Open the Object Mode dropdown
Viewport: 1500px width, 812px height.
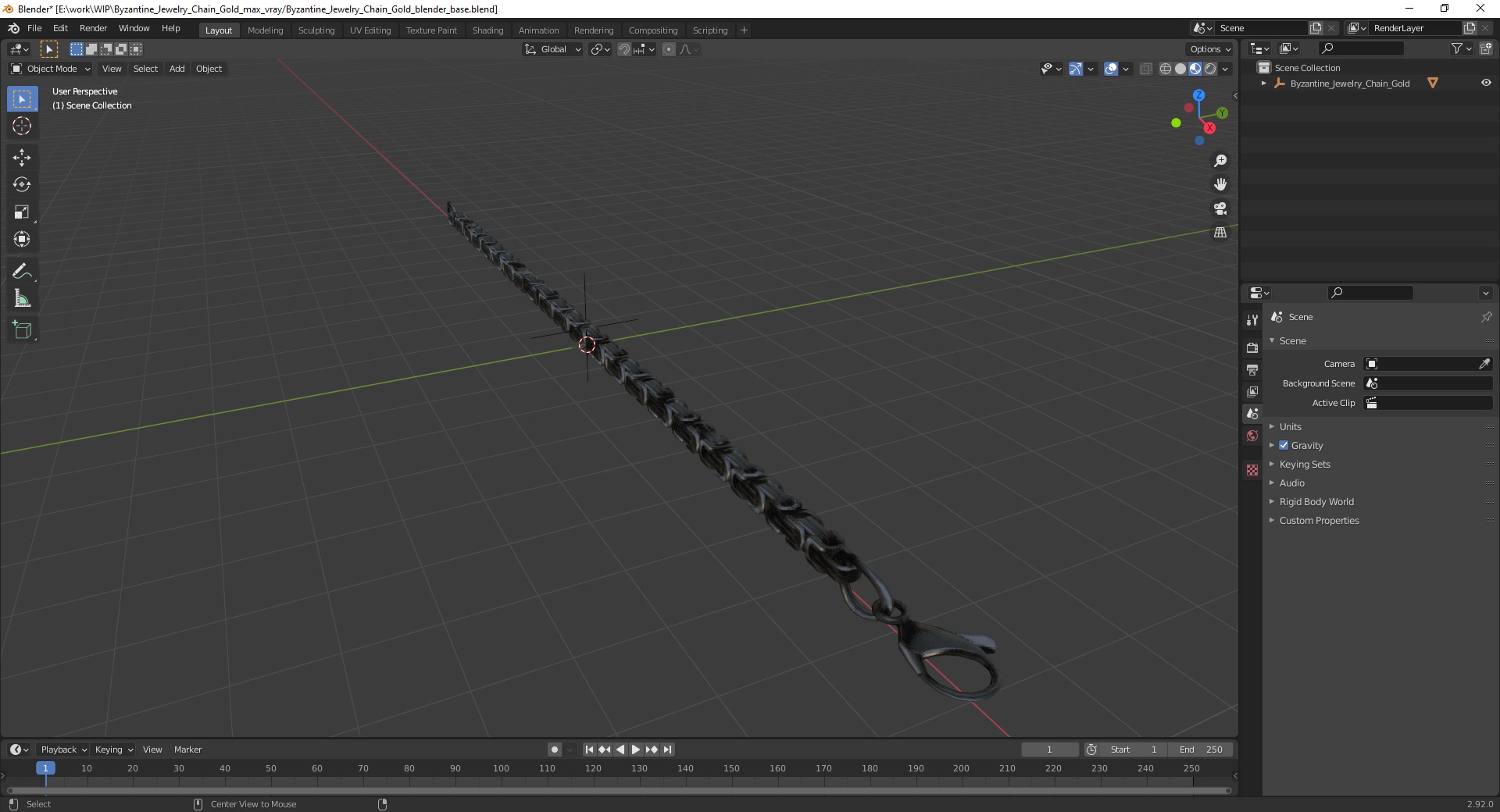51,69
